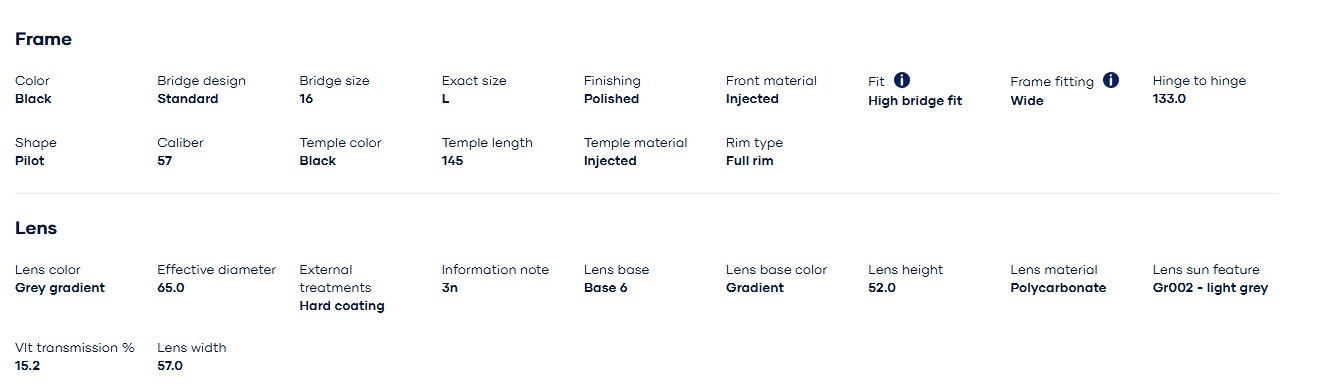Select the Effective diameter 65.0 value
The height and width of the screenshot is (391, 1318).
click(x=171, y=287)
